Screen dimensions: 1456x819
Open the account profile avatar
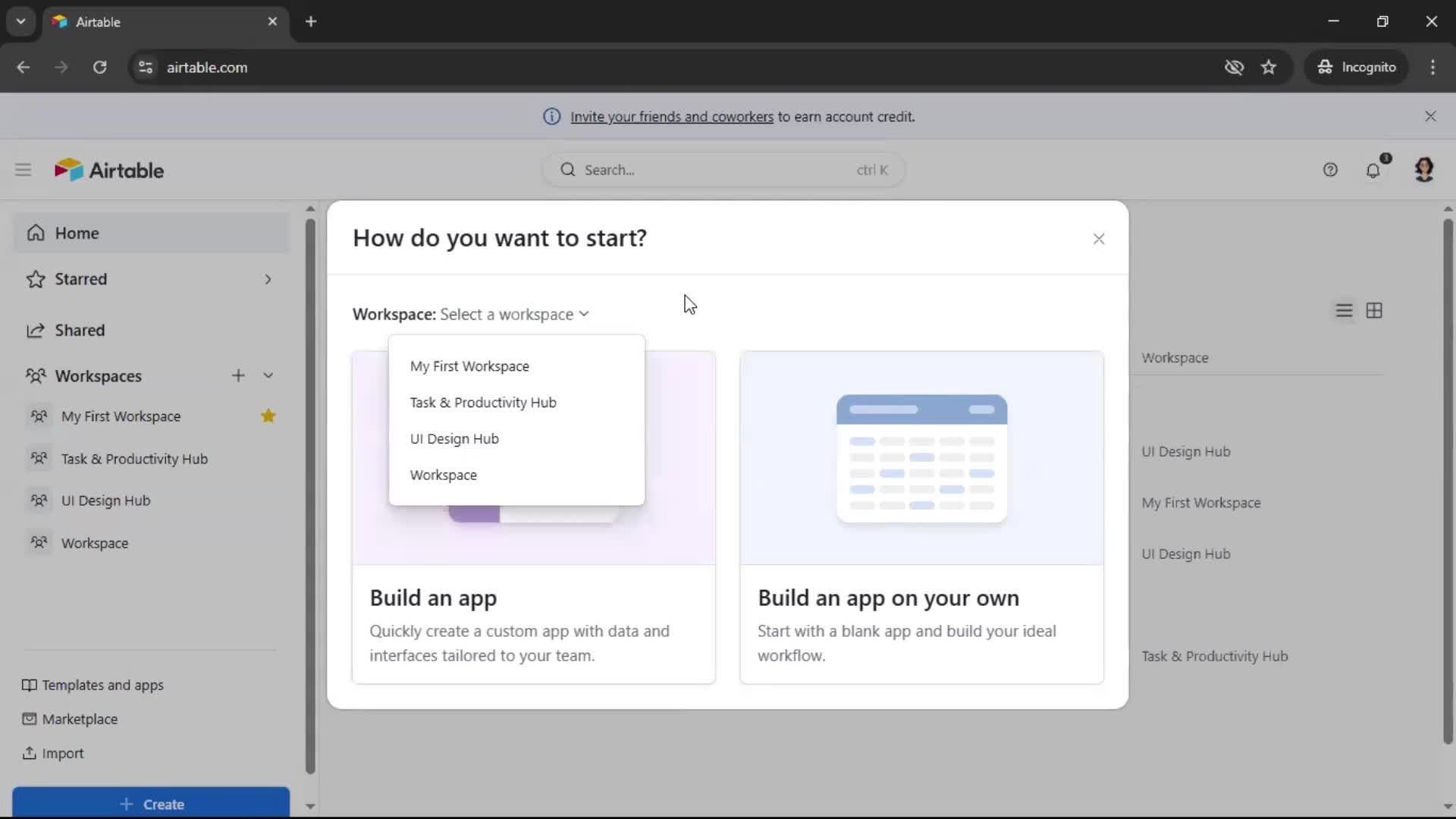point(1424,169)
